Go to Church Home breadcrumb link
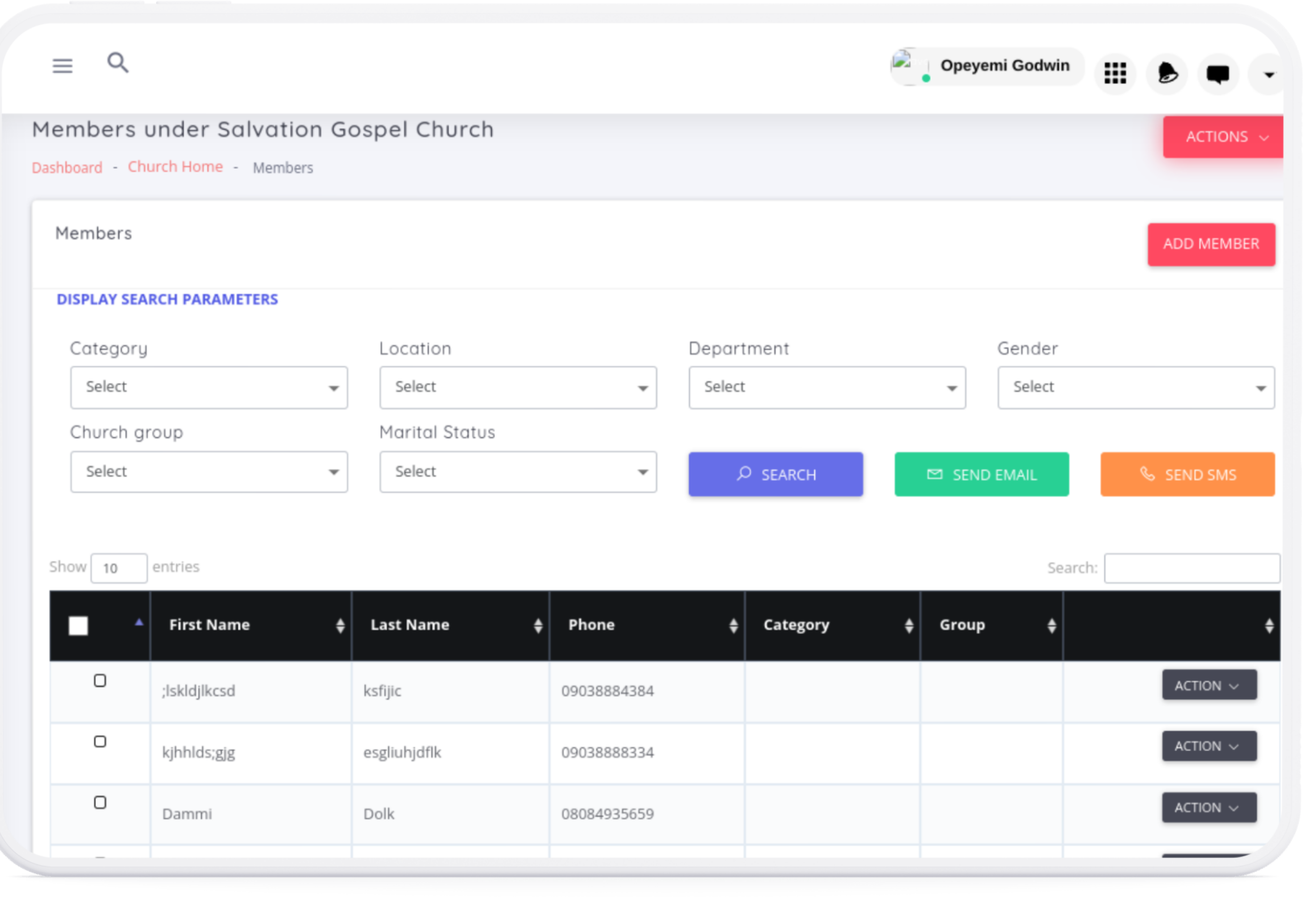Screen dimensions: 1304x924 (x=175, y=167)
